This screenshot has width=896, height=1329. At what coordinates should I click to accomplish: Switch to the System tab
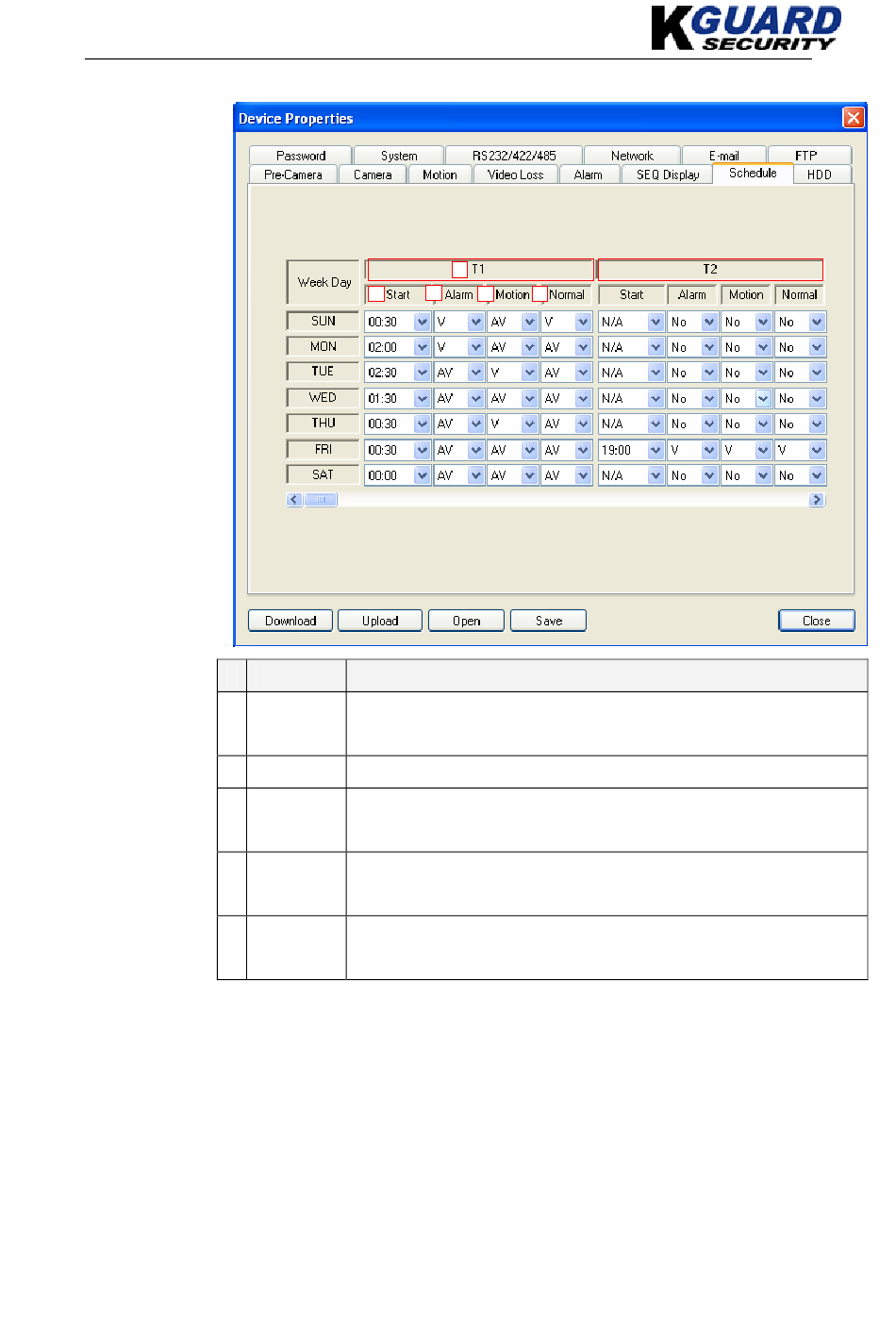[x=399, y=156]
